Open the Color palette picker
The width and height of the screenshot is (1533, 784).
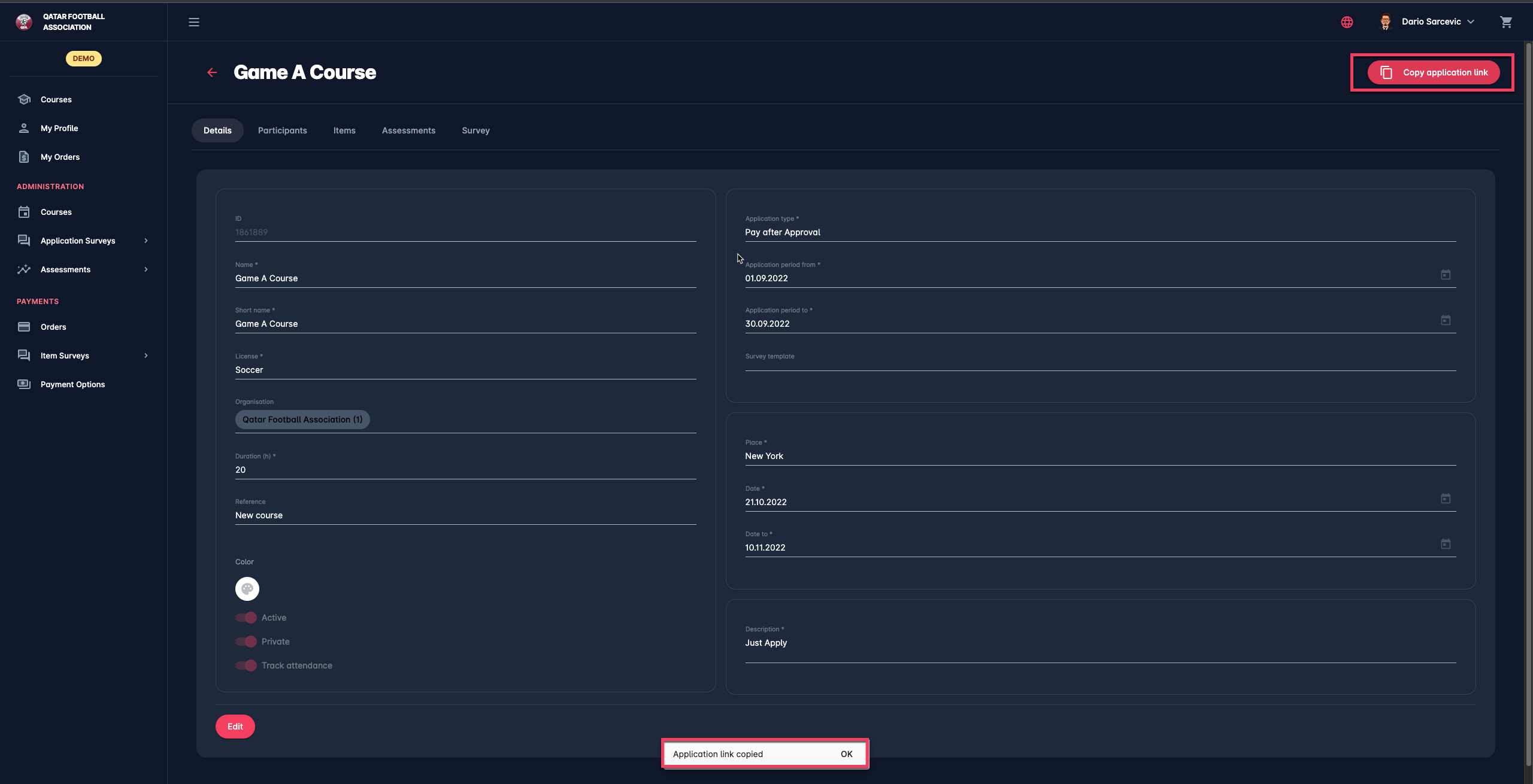[247, 589]
